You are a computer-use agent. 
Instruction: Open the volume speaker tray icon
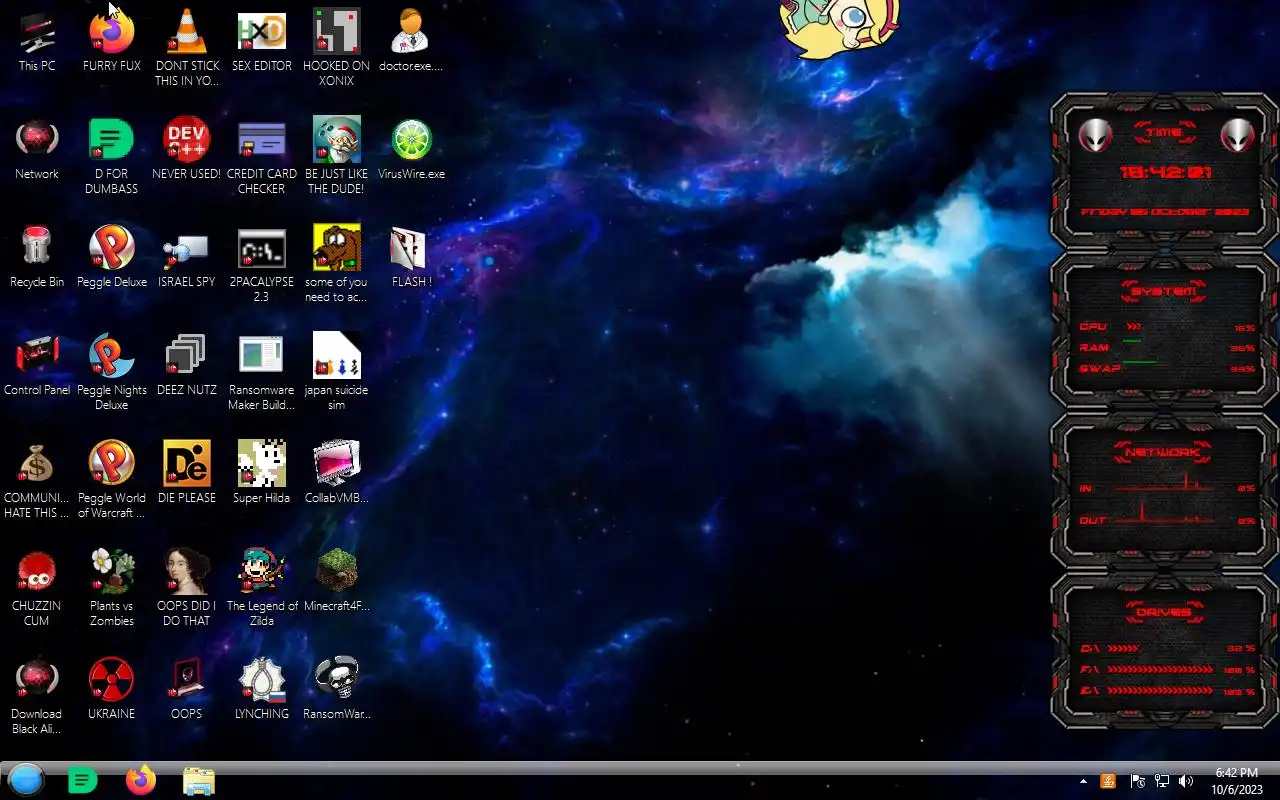point(1186,781)
